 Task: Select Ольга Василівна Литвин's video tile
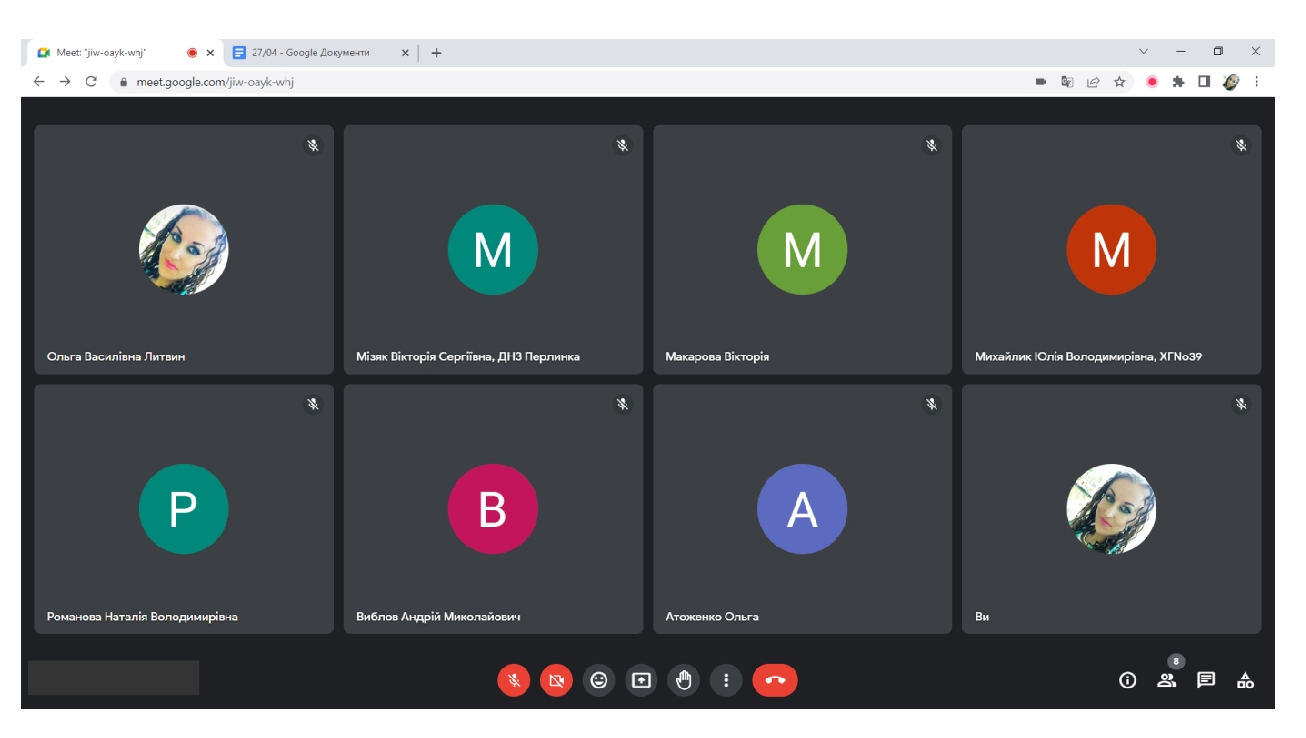pyautogui.click(x=184, y=250)
